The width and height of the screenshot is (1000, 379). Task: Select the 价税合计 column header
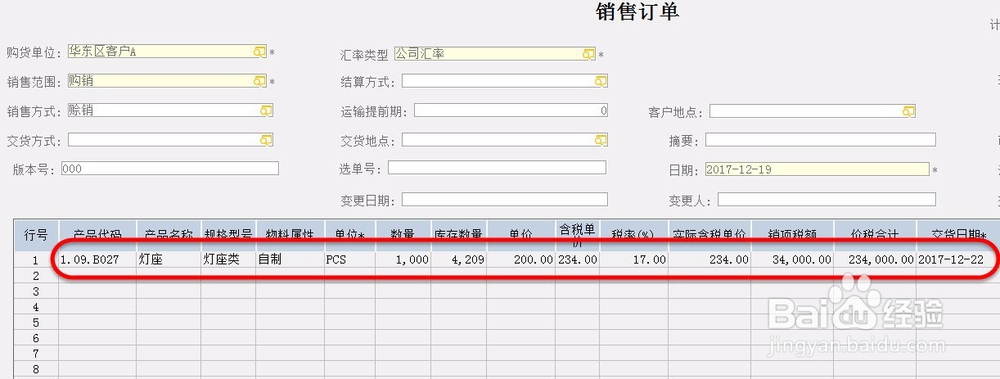(875, 235)
